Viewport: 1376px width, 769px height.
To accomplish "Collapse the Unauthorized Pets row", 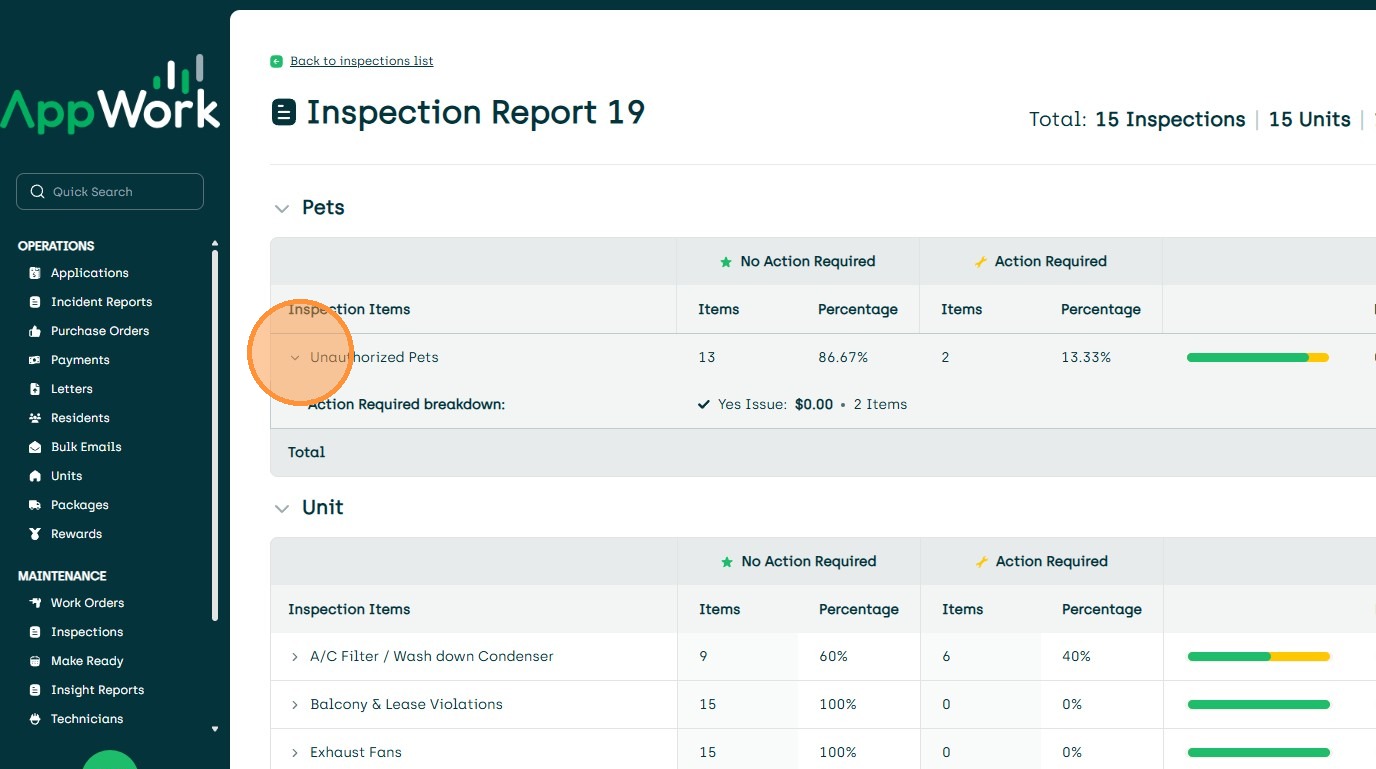I will 295,357.
